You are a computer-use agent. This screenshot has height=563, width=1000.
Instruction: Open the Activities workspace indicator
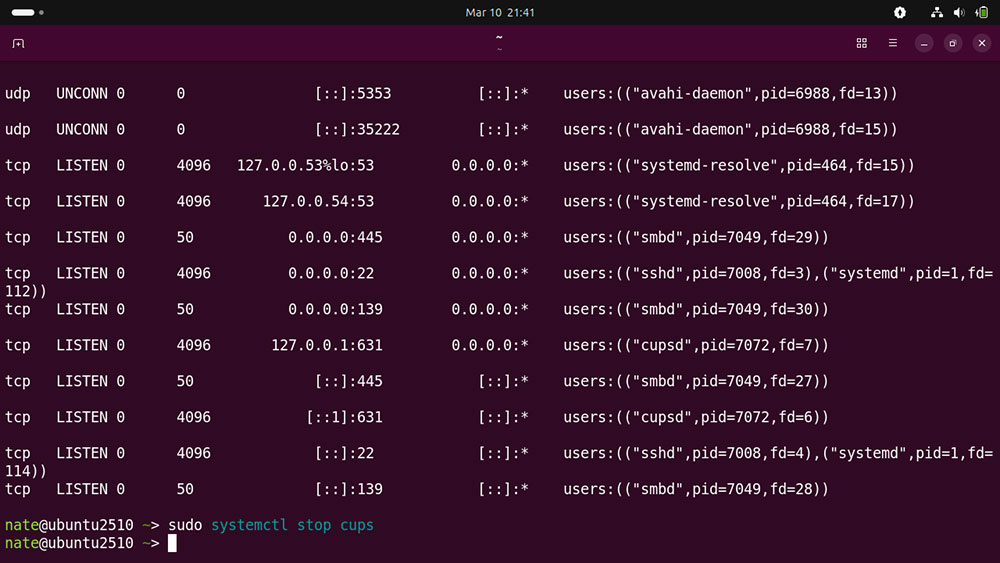click(27, 12)
